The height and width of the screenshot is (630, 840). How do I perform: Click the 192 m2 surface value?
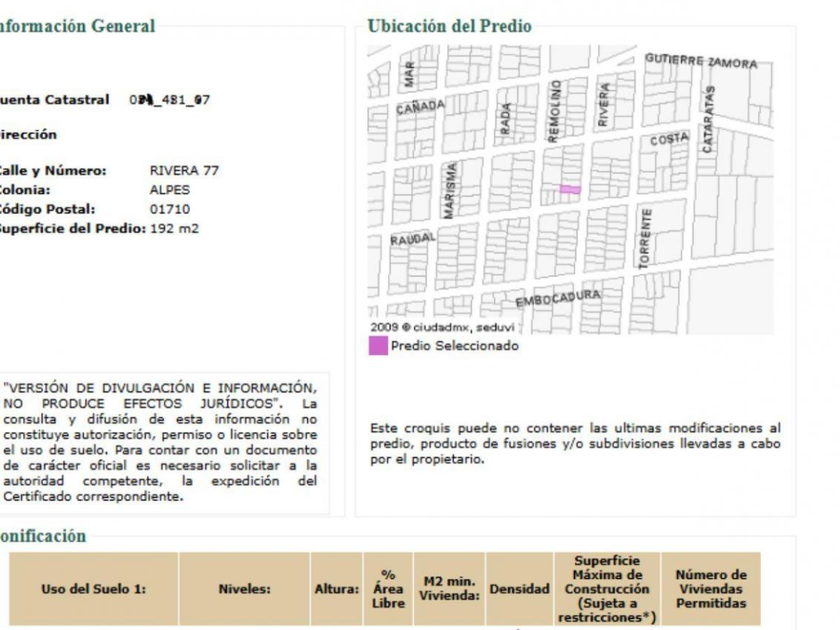174,228
